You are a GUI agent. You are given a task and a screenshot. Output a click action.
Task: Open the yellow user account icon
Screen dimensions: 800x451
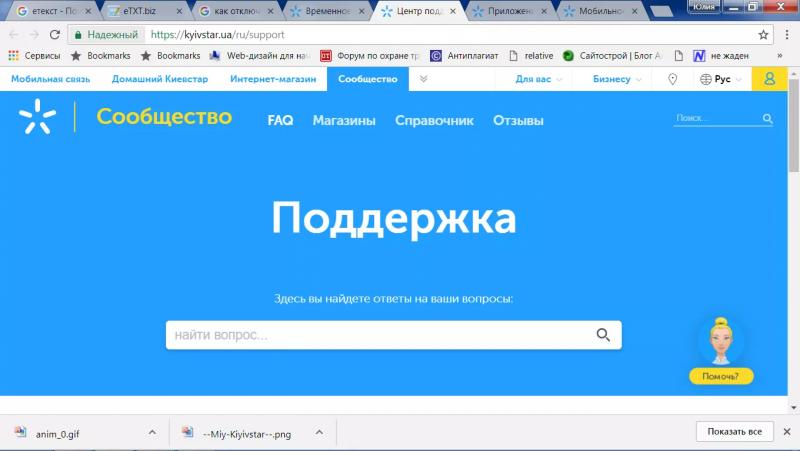click(769, 79)
